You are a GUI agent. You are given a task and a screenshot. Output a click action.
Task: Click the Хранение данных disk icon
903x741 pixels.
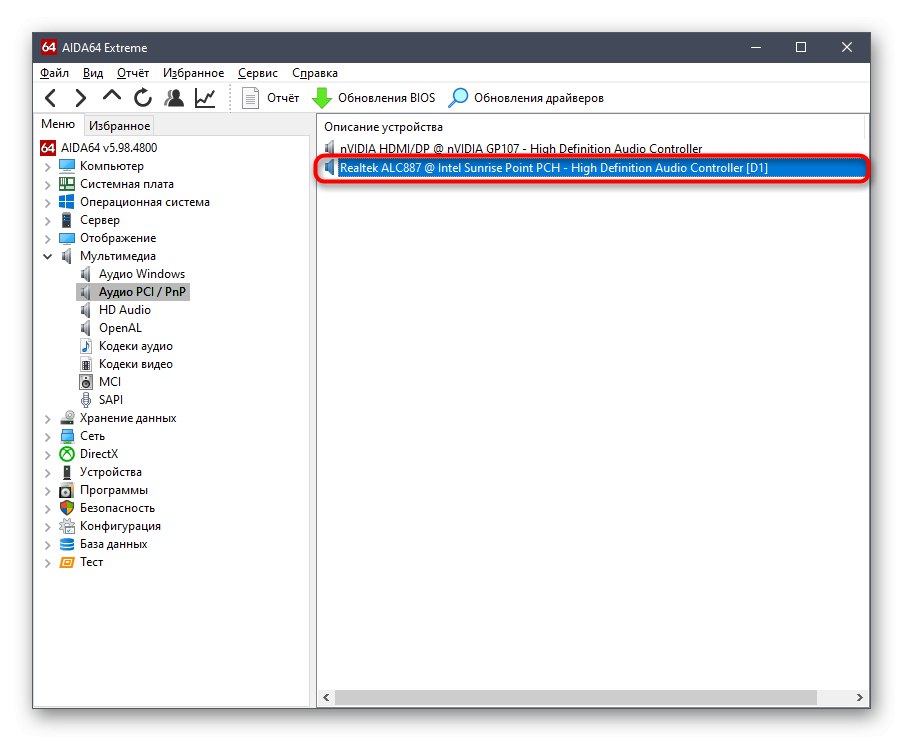click(67, 418)
